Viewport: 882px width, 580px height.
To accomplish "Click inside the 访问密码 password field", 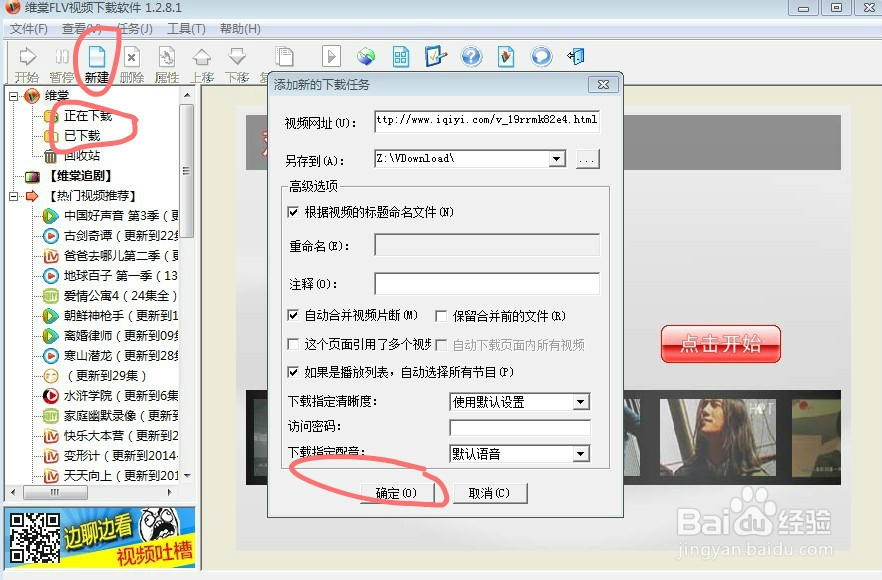I will 518,428.
